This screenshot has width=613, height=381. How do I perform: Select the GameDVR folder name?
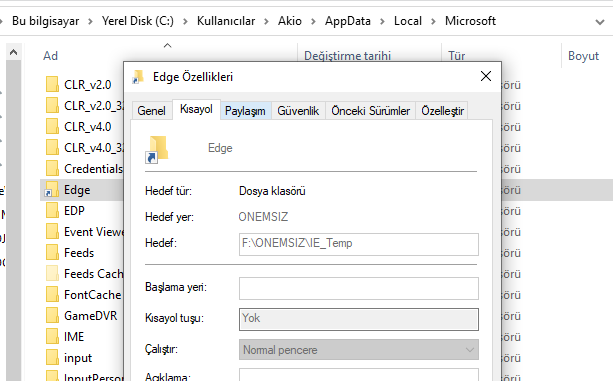[90, 316]
